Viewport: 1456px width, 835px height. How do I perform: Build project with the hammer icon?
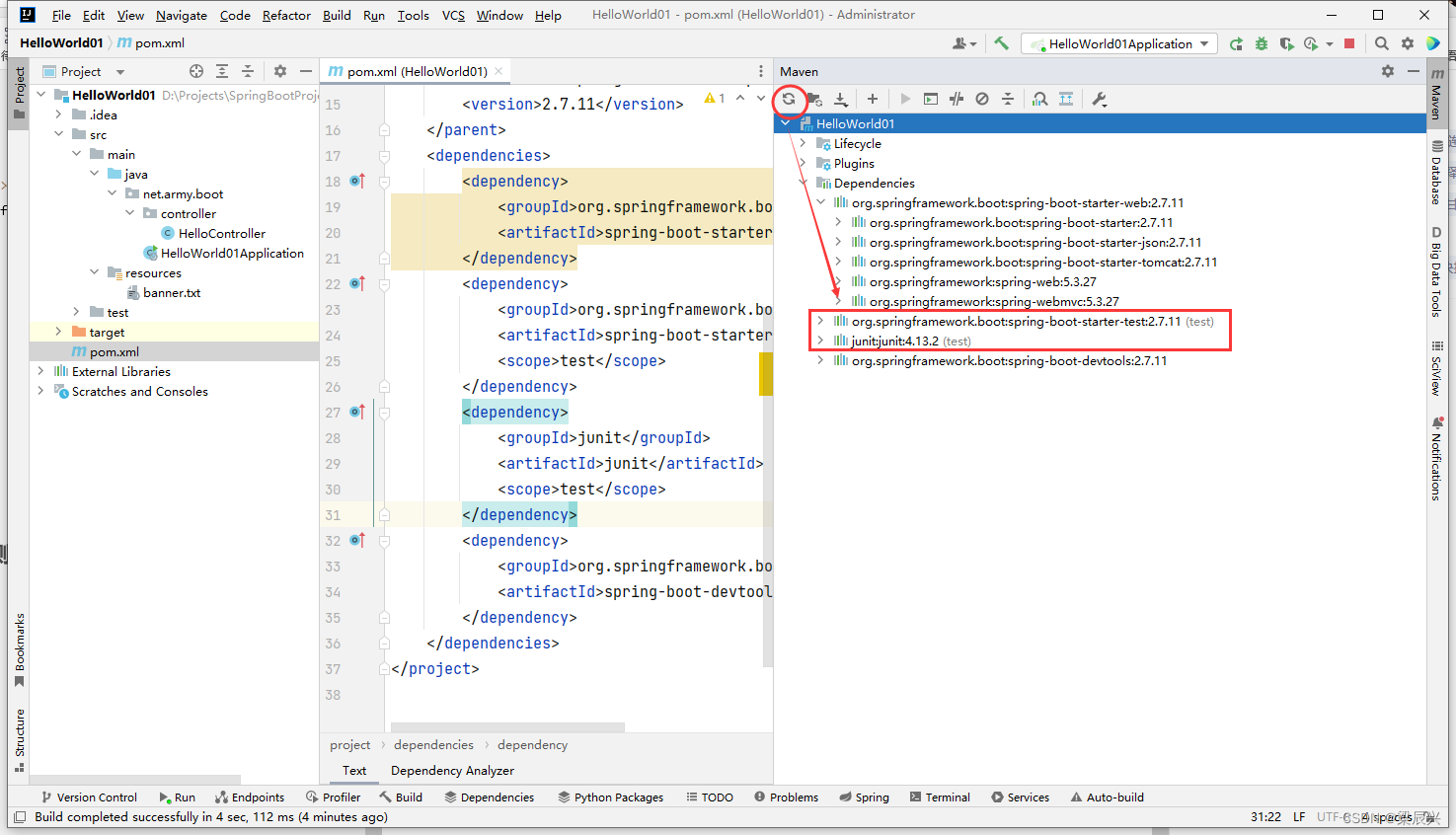coord(1001,43)
